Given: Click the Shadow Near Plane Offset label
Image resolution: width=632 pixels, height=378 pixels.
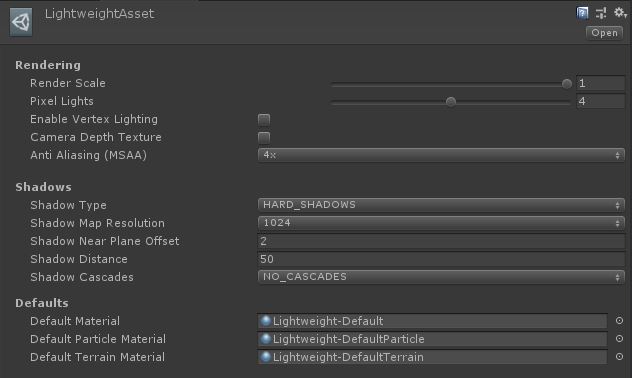Looking at the screenshot, I should pos(104,241).
